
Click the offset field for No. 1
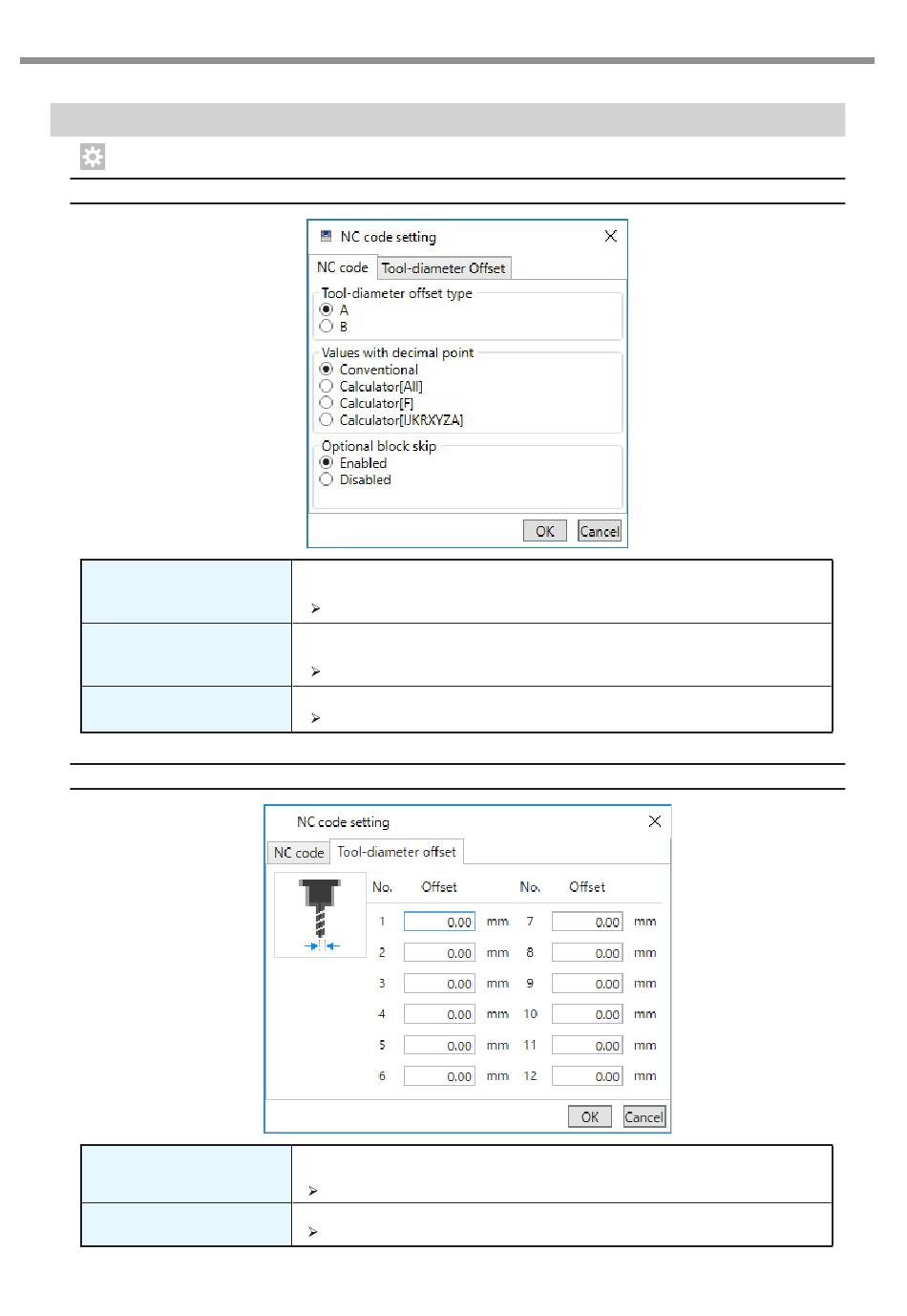439,922
